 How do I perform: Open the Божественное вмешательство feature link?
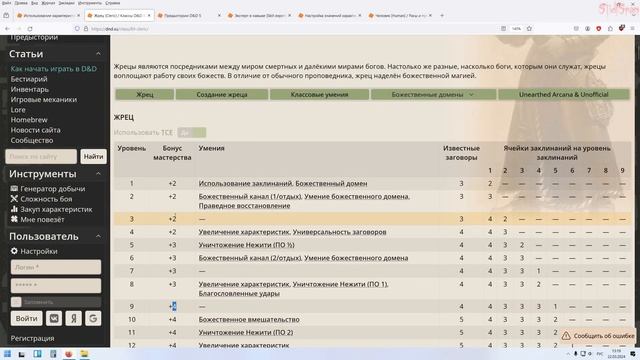pos(249,320)
